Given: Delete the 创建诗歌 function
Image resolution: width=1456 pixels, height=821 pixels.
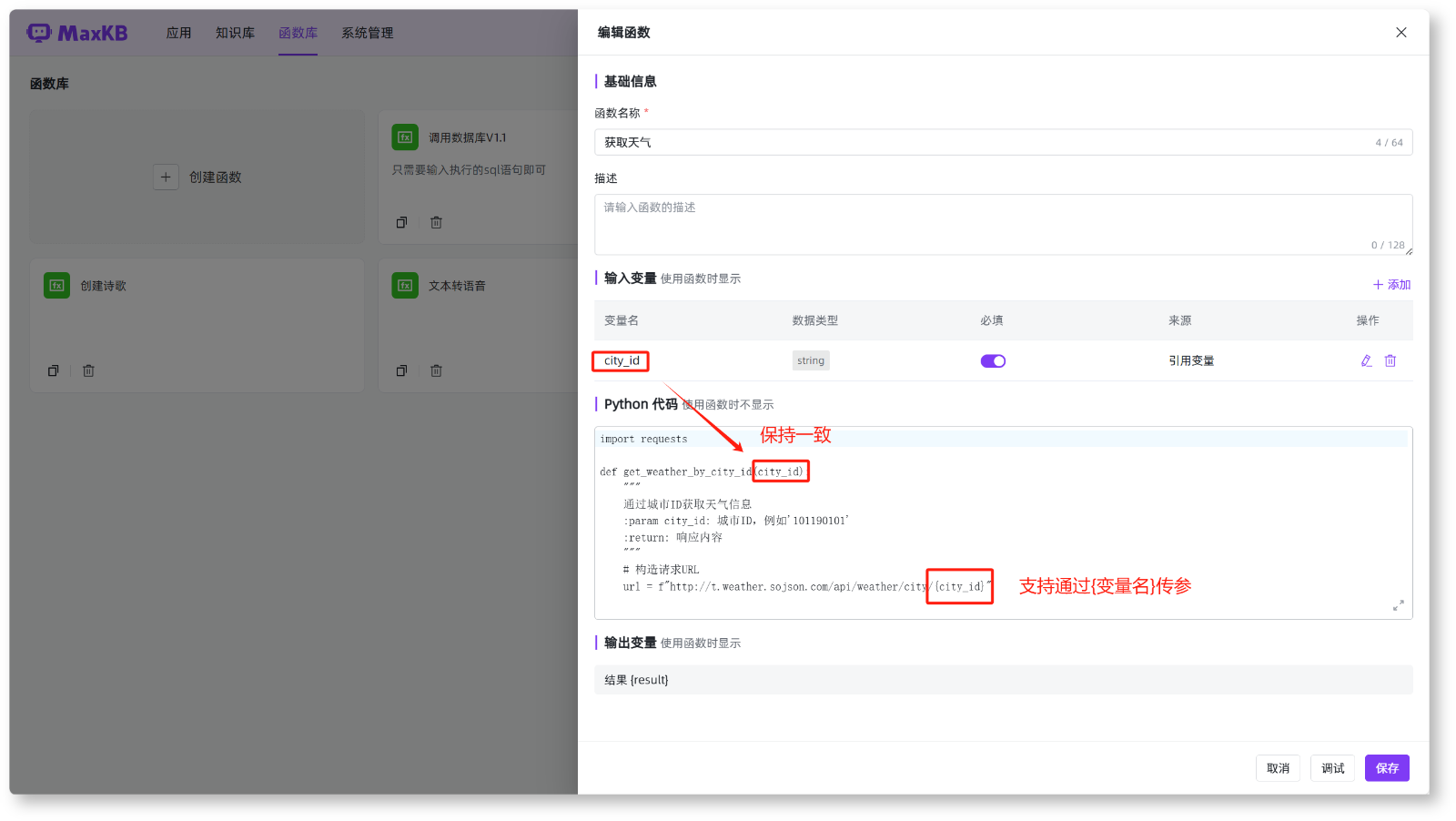Looking at the screenshot, I should click(87, 370).
